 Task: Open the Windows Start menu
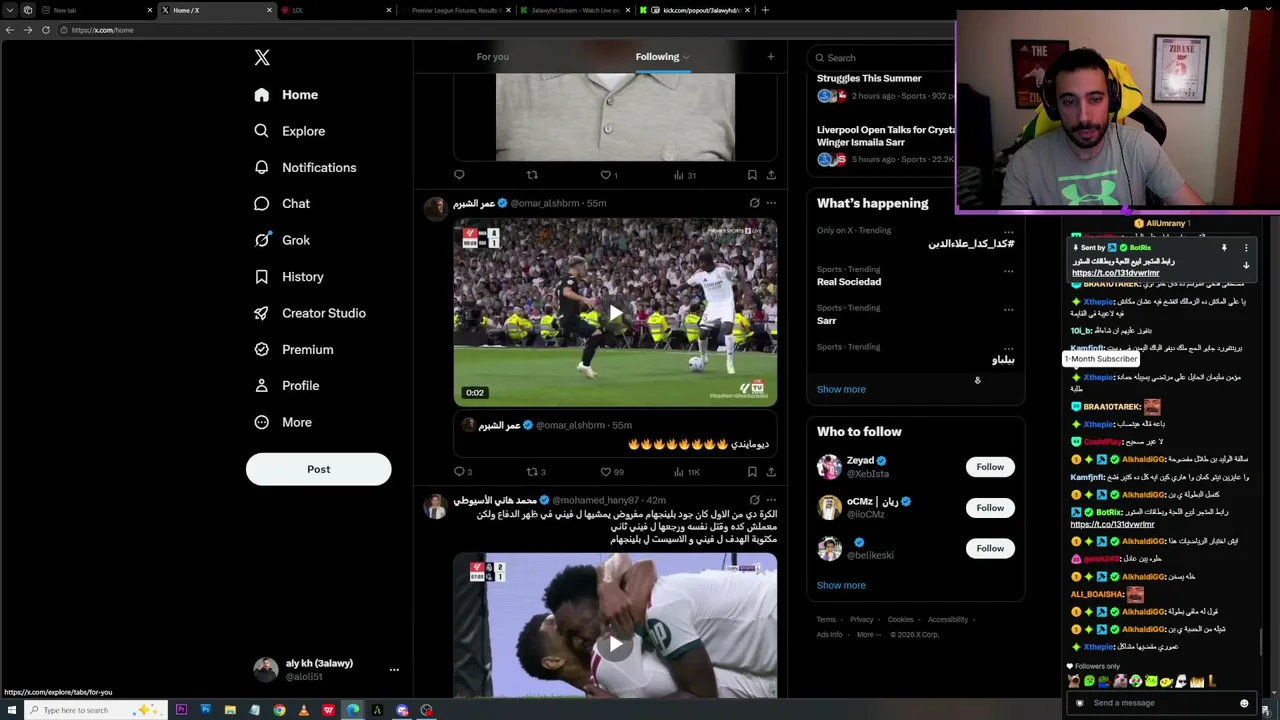pos(10,710)
